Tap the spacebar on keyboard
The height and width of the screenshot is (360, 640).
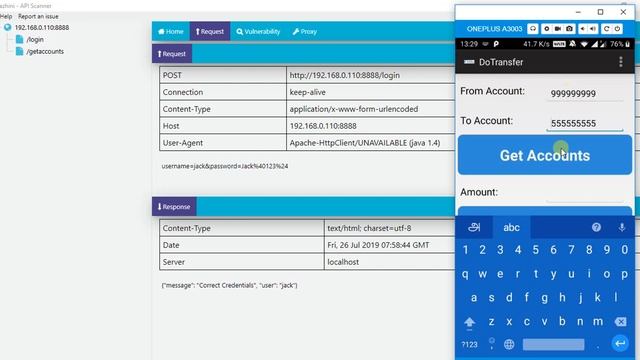(553, 344)
